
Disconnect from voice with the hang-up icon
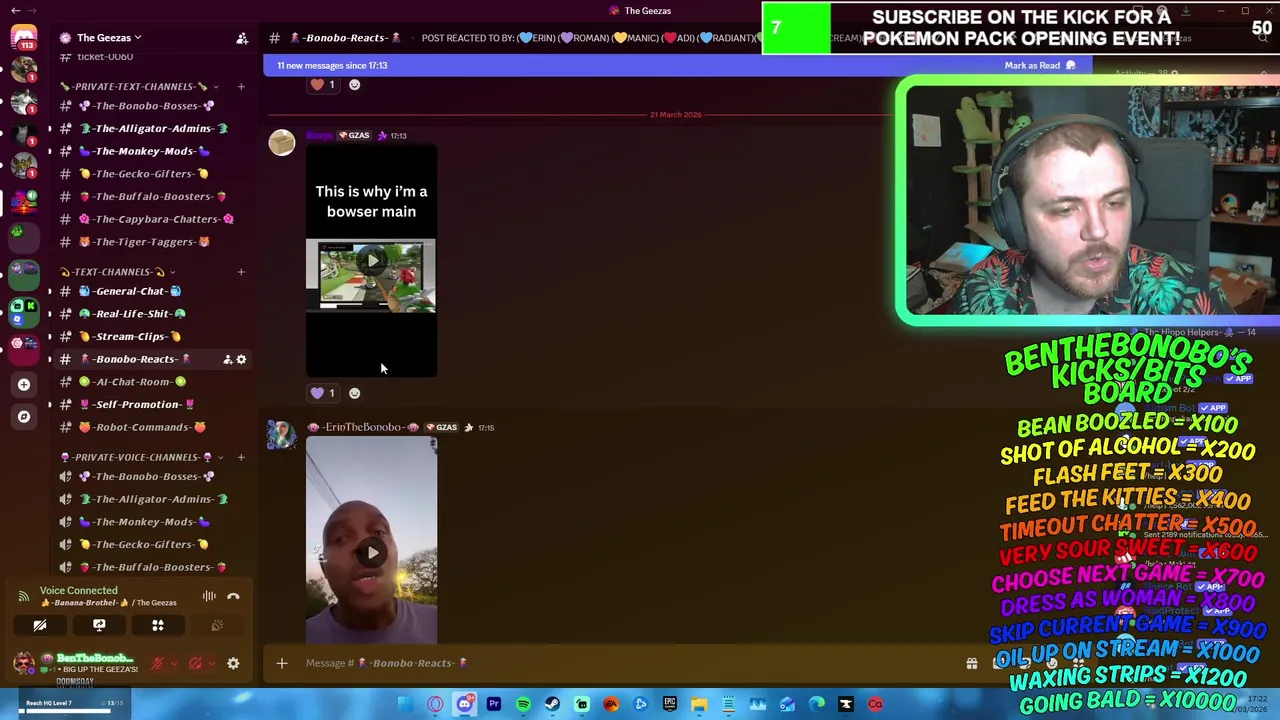click(x=233, y=596)
